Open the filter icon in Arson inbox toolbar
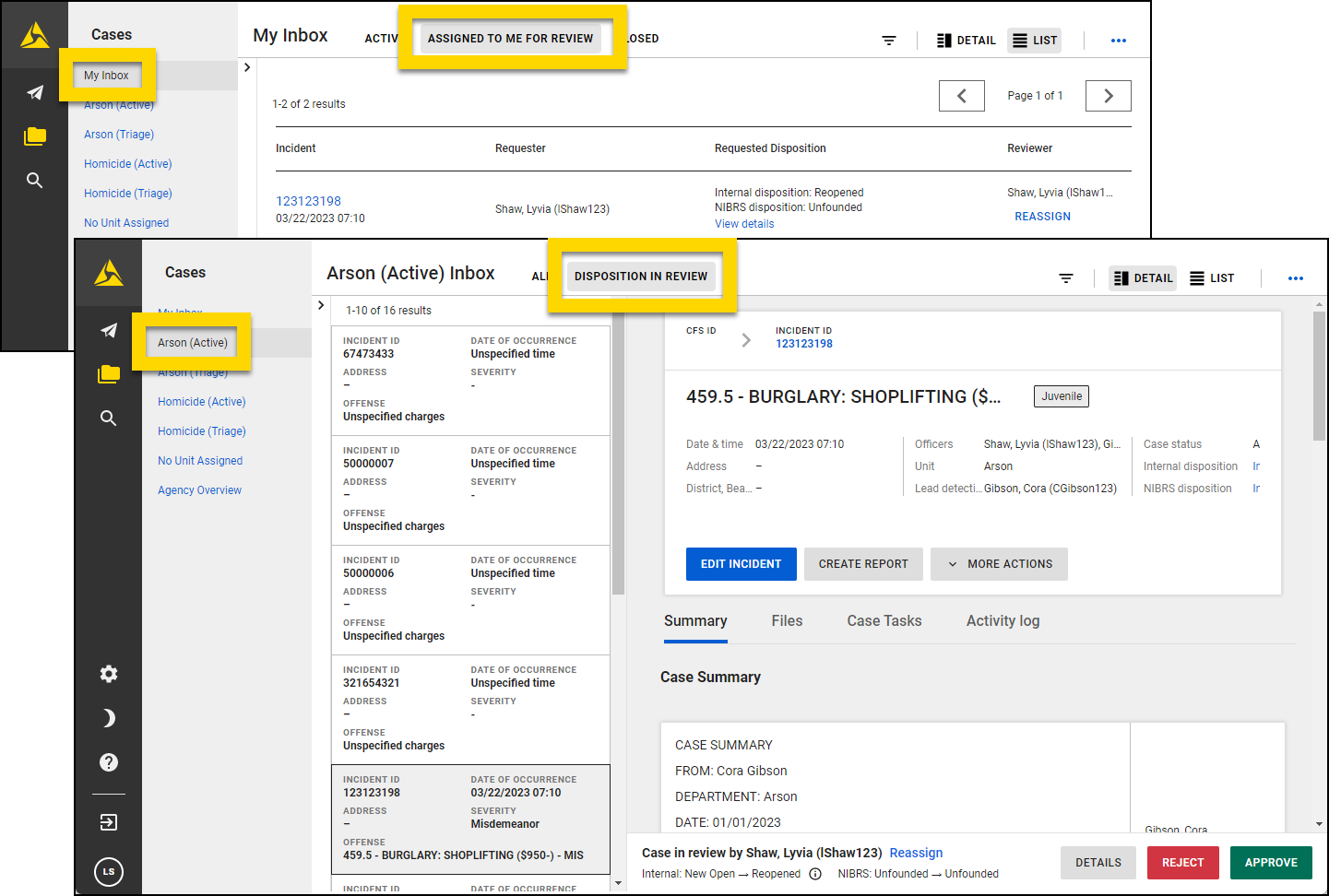Image resolution: width=1329 pixels, height=896 pixels. point(1066,277)
